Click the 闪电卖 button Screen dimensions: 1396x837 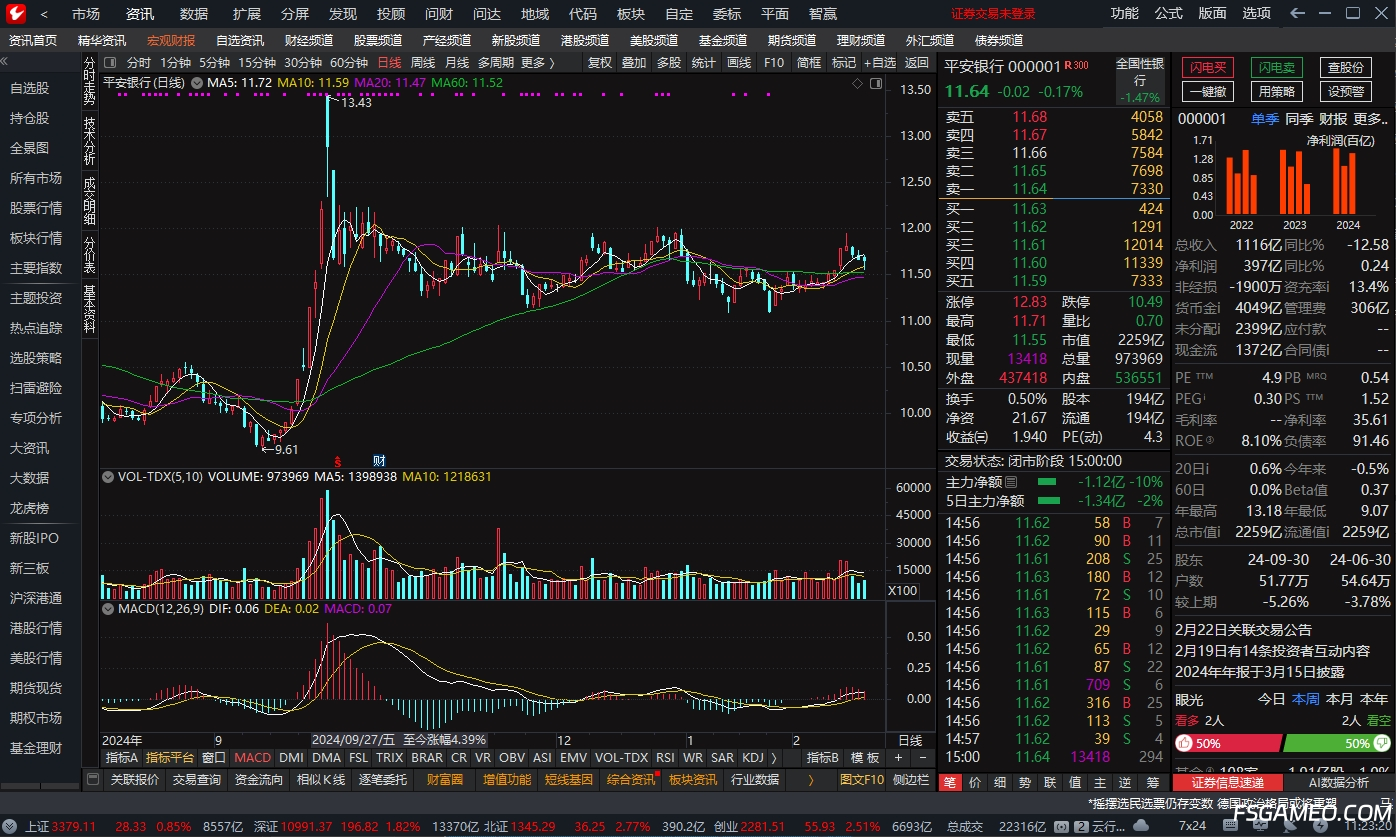[1276, 67]
